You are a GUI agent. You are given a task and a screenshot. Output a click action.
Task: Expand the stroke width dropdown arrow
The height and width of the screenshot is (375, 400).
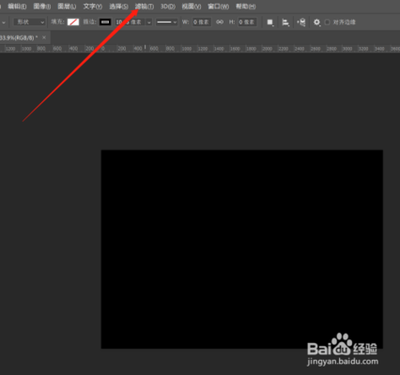149,22
